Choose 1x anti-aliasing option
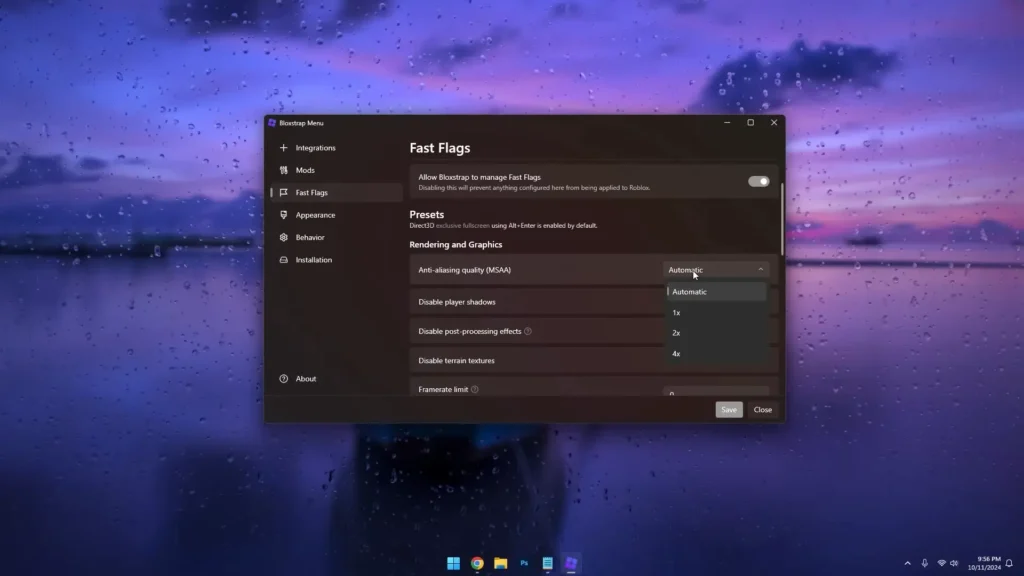Viewport: 1024px width, 576px height. click(x=716, y=313)
